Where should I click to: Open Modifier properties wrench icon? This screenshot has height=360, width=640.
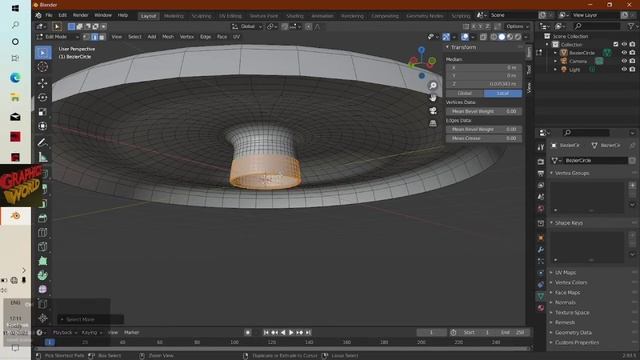pos(541,249)
